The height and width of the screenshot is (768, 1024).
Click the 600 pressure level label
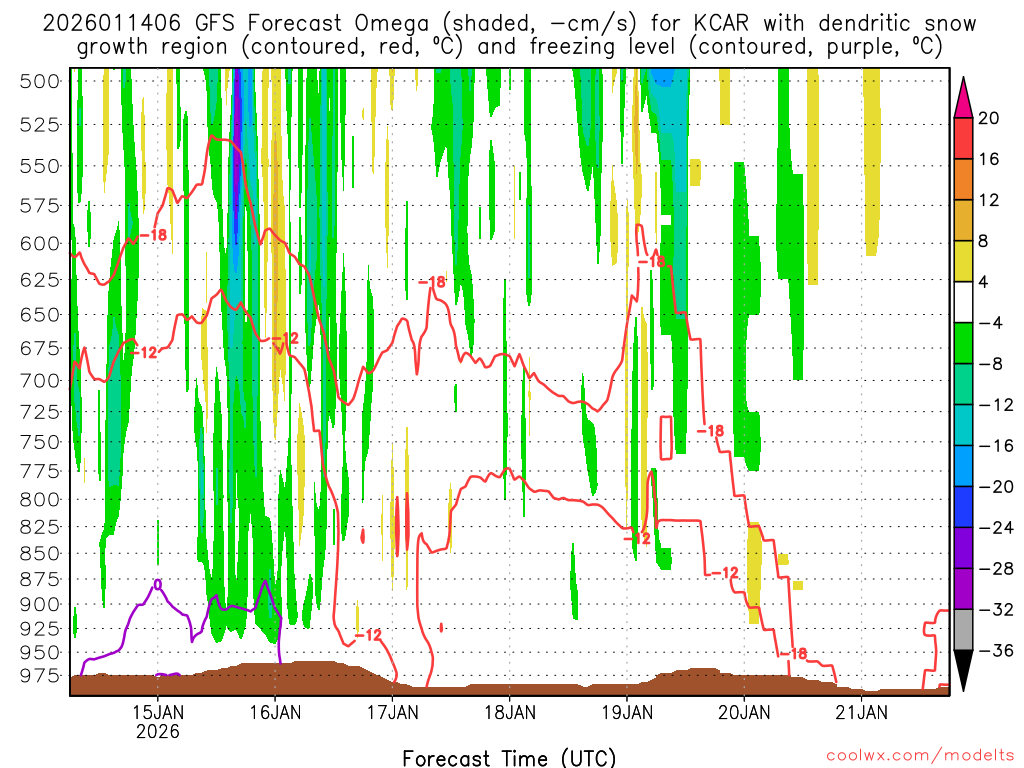point(40,244)
